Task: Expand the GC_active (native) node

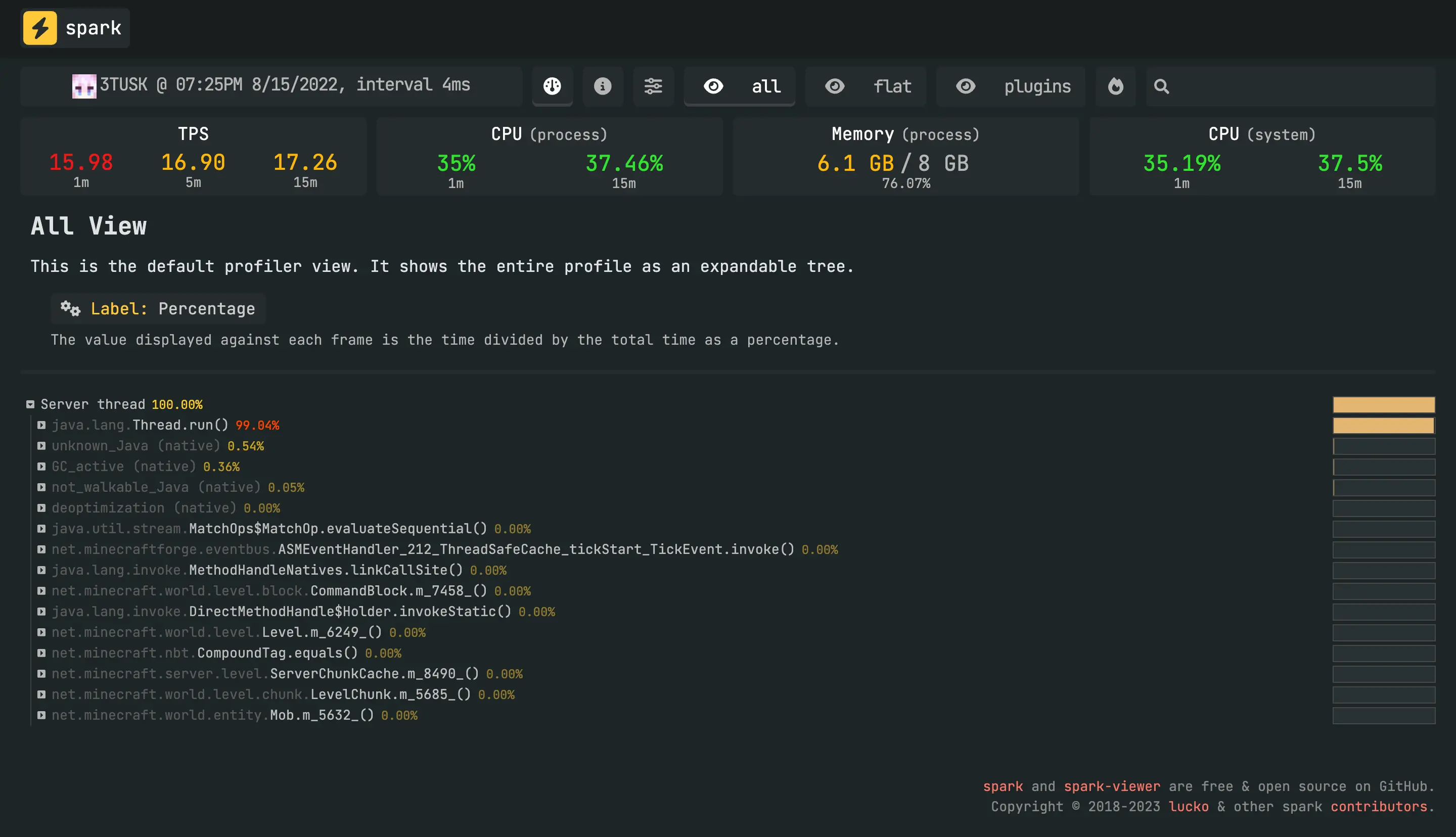Action: click(41, 467)
